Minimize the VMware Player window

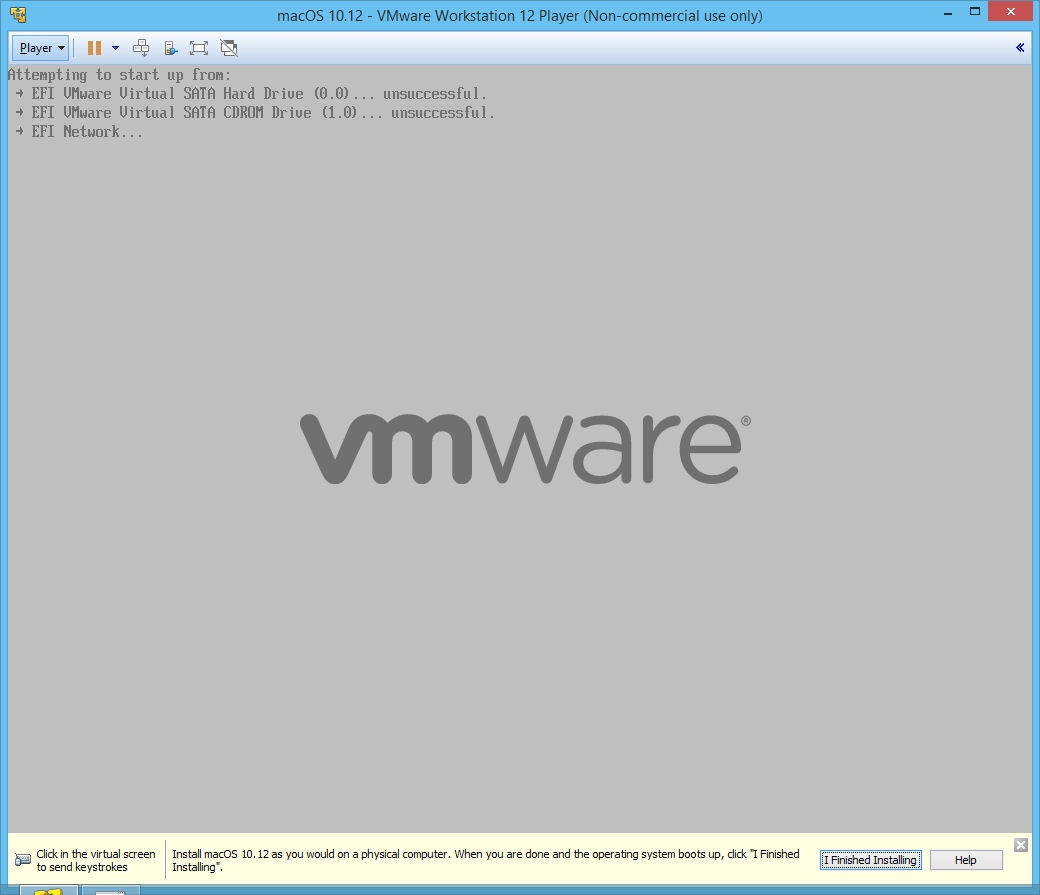coord(948,13)
